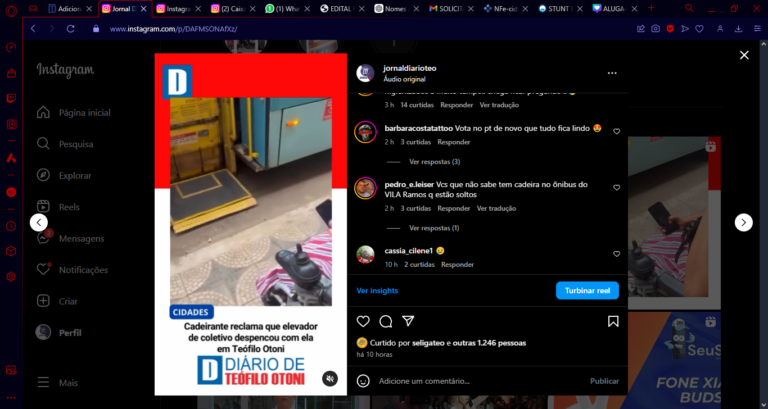Image resolution: width=768 pixels, height=409 pixels.
Task: Click the address bar URL
Action: pos(173,29)
